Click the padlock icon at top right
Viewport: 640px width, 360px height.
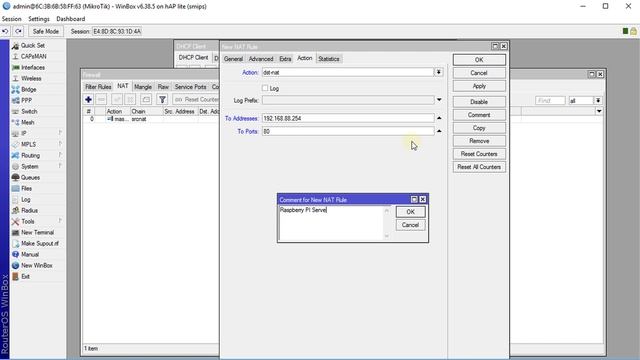[633, 31]
